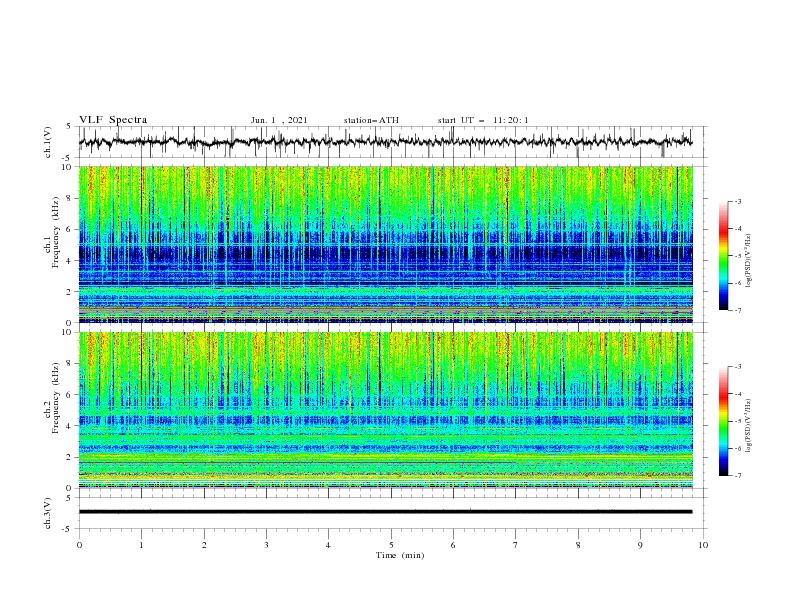792x612 pixels.
Task: Click the "ch.3(V)" axis label
Action: point(48,513)
